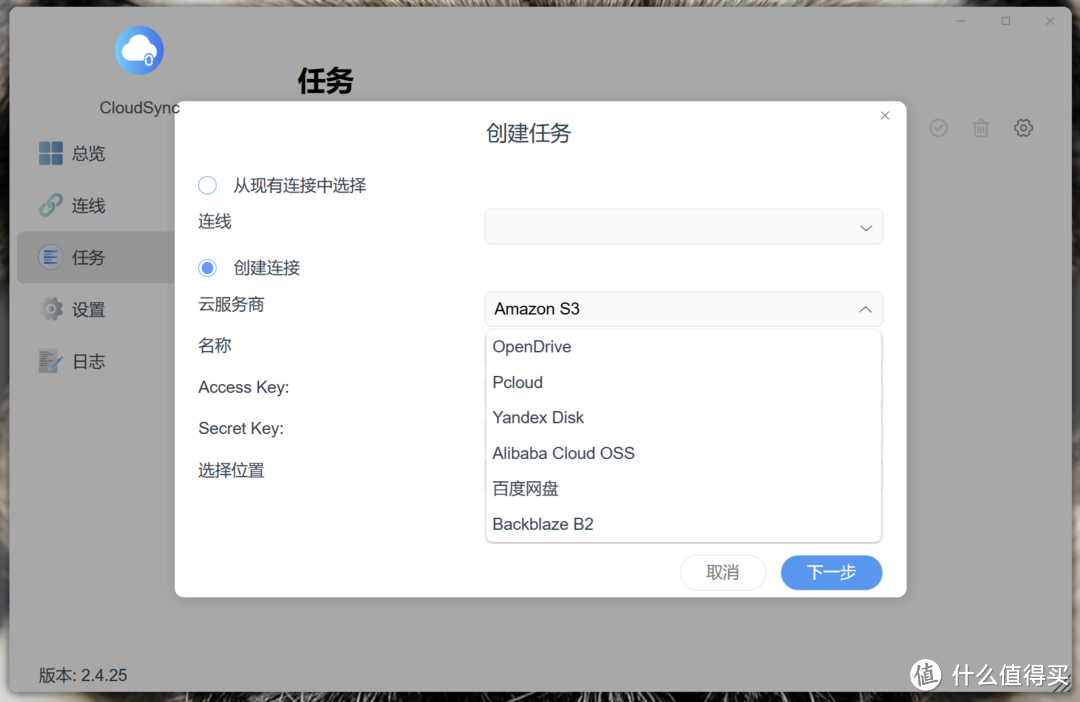Click the 任务 task list icon

click(50, 258)
